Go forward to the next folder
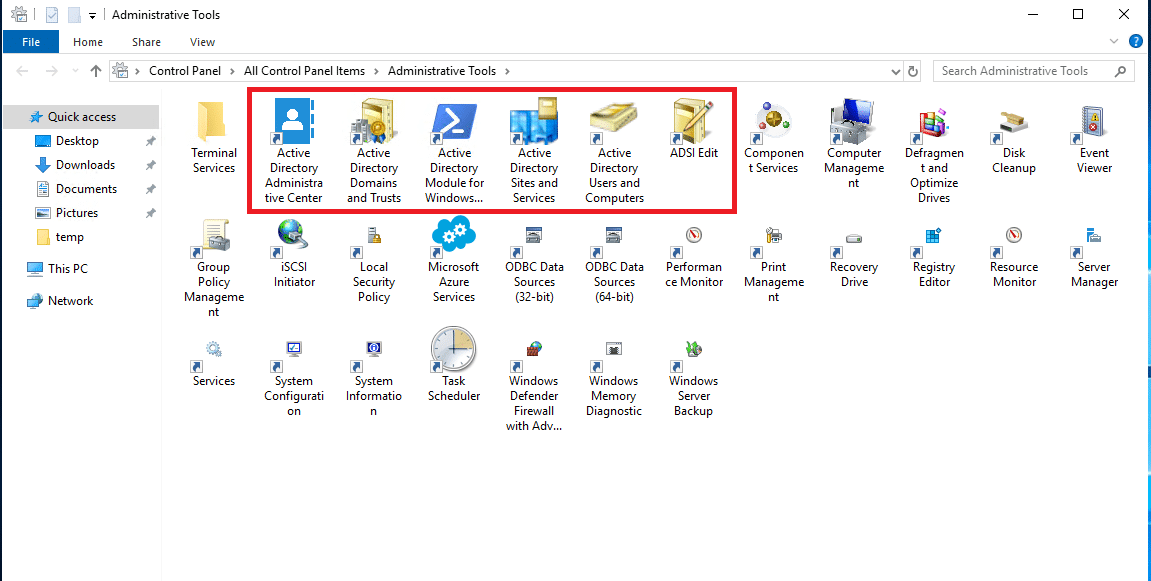The image size is (1151, 581). [51, 71]
